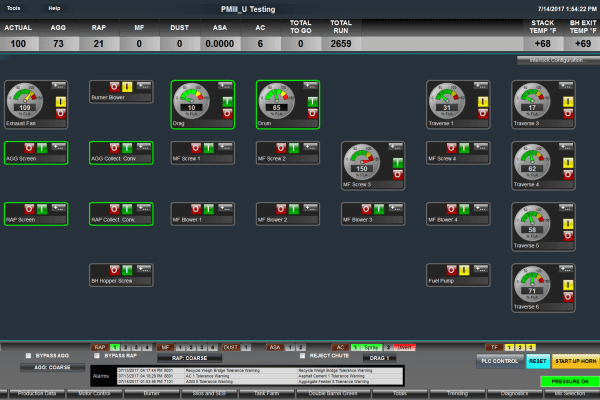Screen dimensions: 600x400
Task: Click the yellow start button on Burner Blower
Action: click(x=129, y=88)
